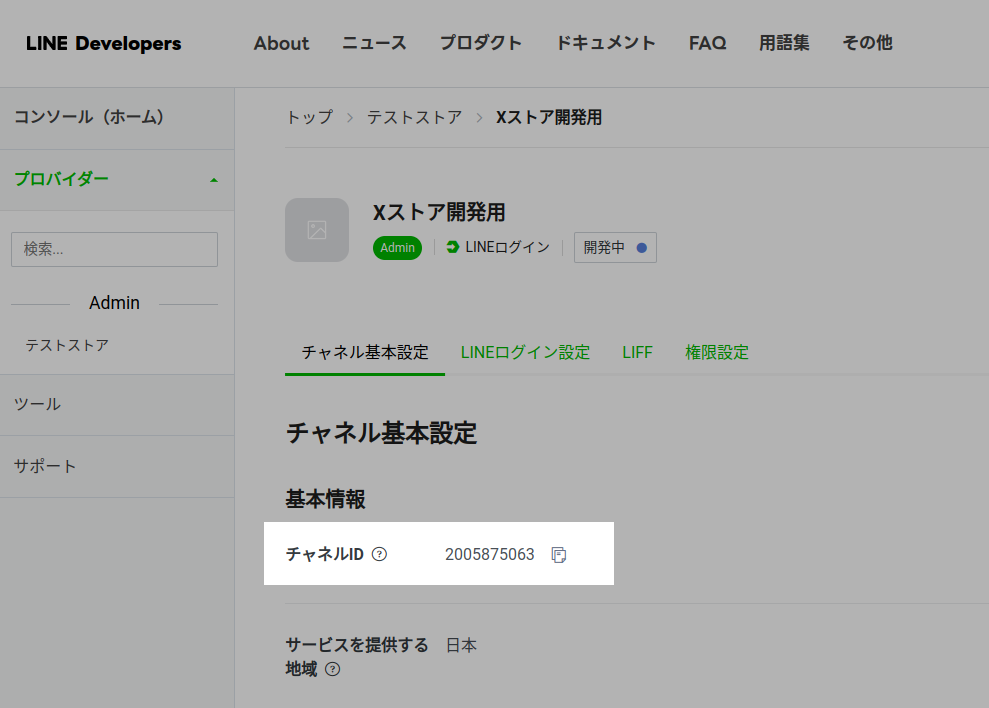Click the 基本情報 section heading
This screenshot has width=989, height=708.
coord(325,499)
